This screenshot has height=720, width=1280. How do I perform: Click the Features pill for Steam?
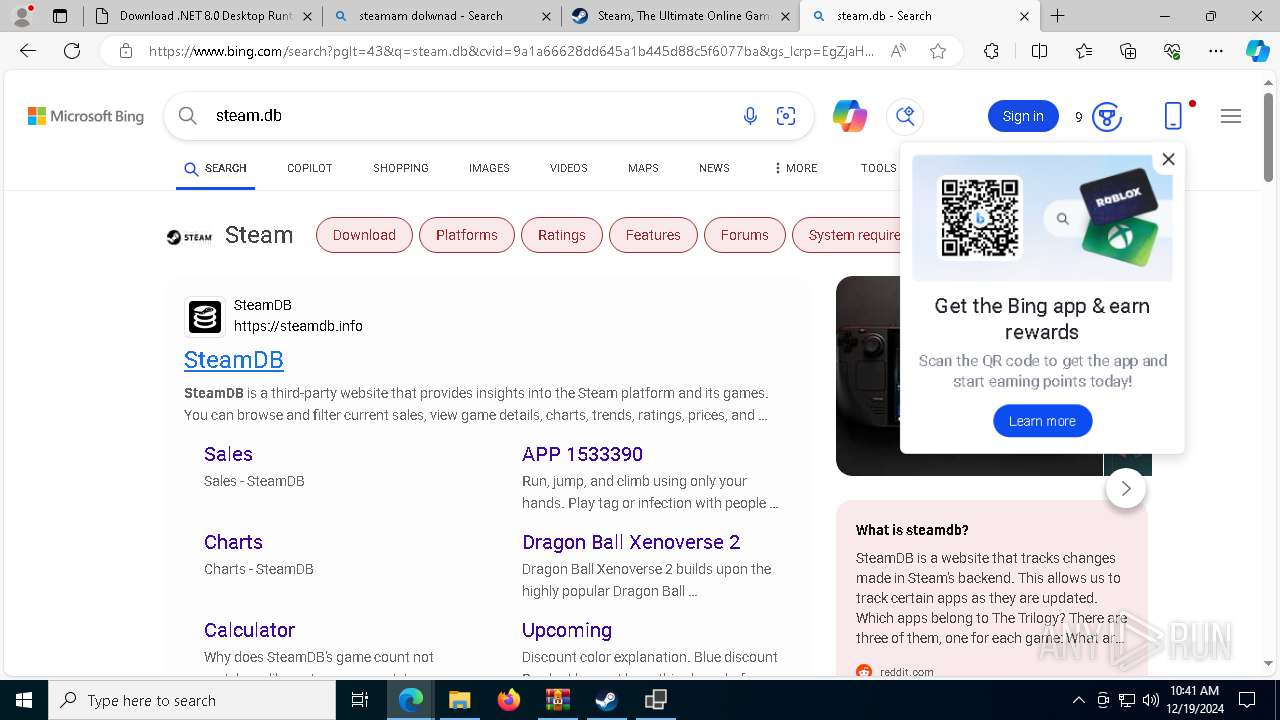[x=653, y=235]
